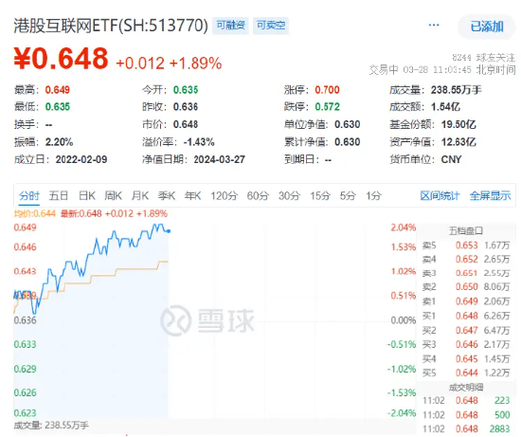Choose the 15分 interval tab
The height and width of the screenshot is (437, 521).
click(x=320, y=196)
